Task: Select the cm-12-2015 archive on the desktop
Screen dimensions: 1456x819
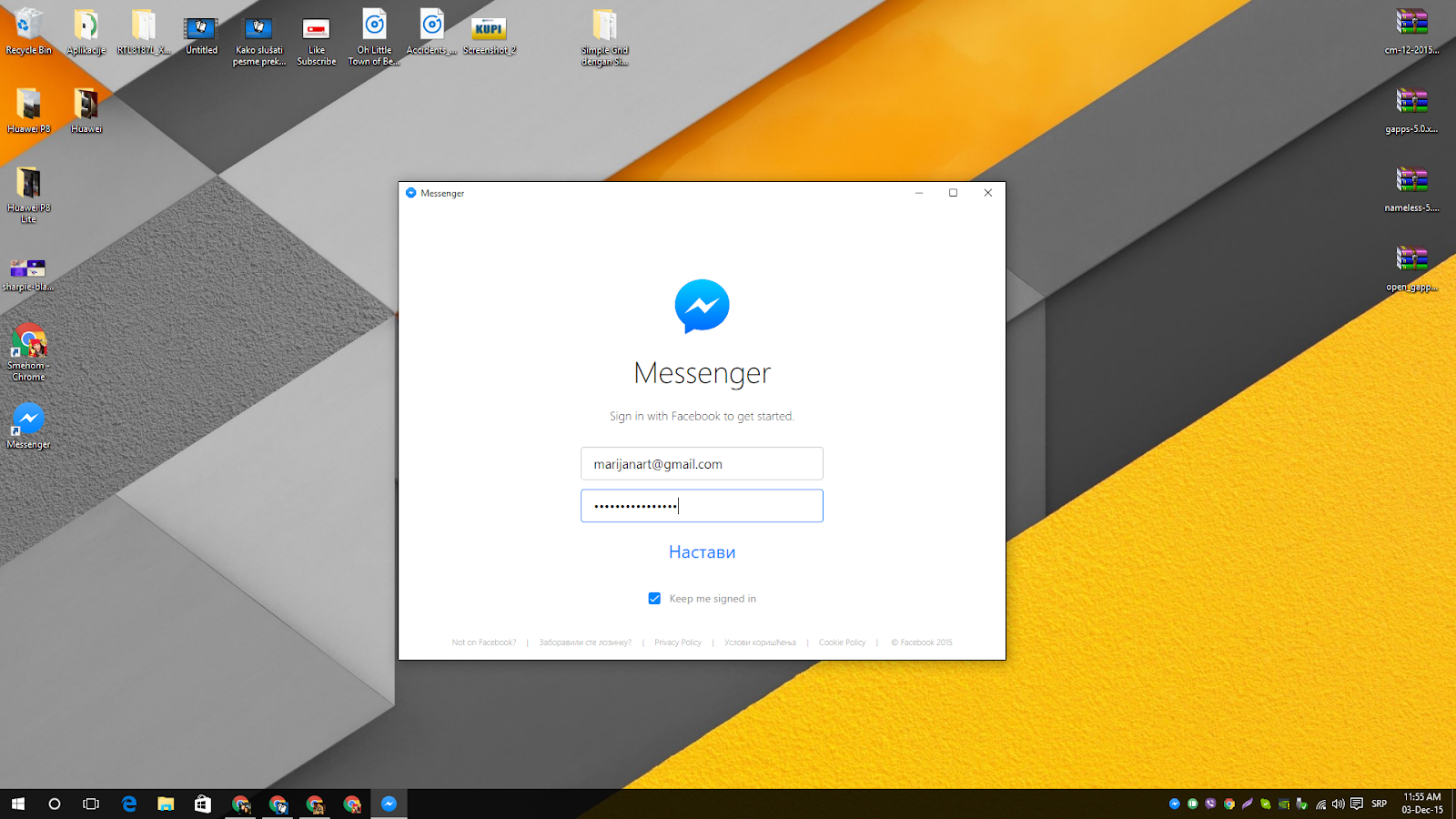Action: click(1411, 33)
